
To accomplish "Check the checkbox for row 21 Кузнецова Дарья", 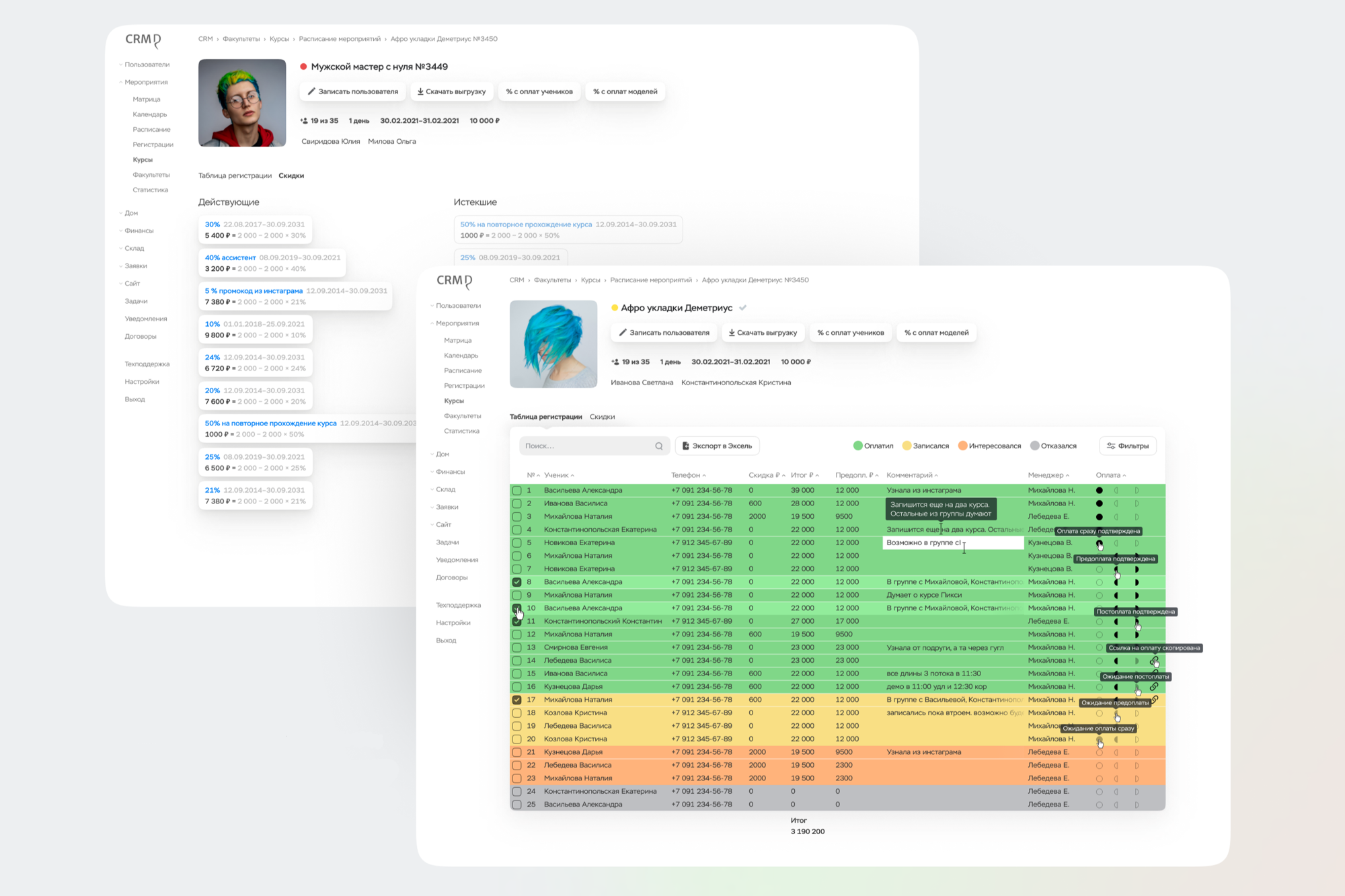I will (x=516, y=752).
